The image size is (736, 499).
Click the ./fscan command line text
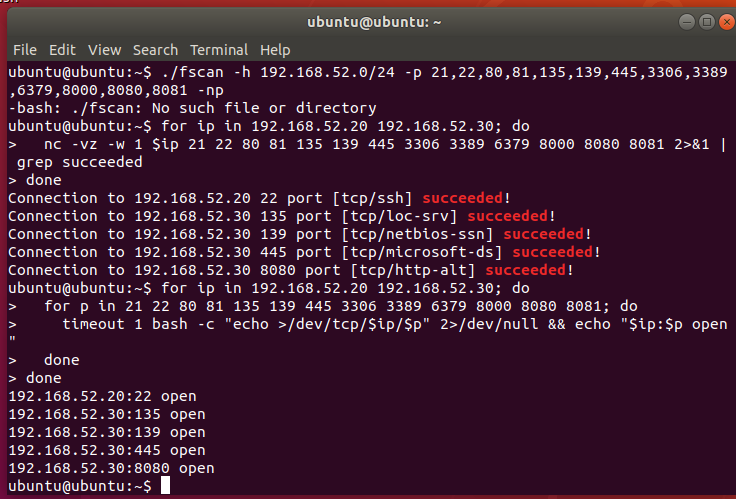368,81
